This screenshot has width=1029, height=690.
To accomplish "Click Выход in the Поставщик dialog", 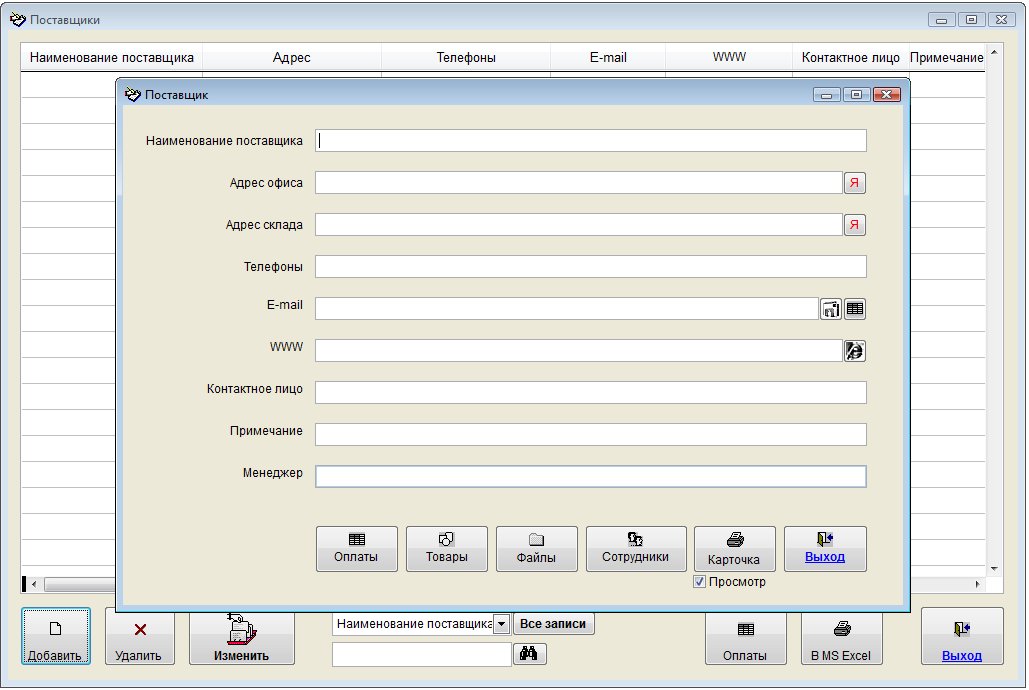I will tap(825, 549).
